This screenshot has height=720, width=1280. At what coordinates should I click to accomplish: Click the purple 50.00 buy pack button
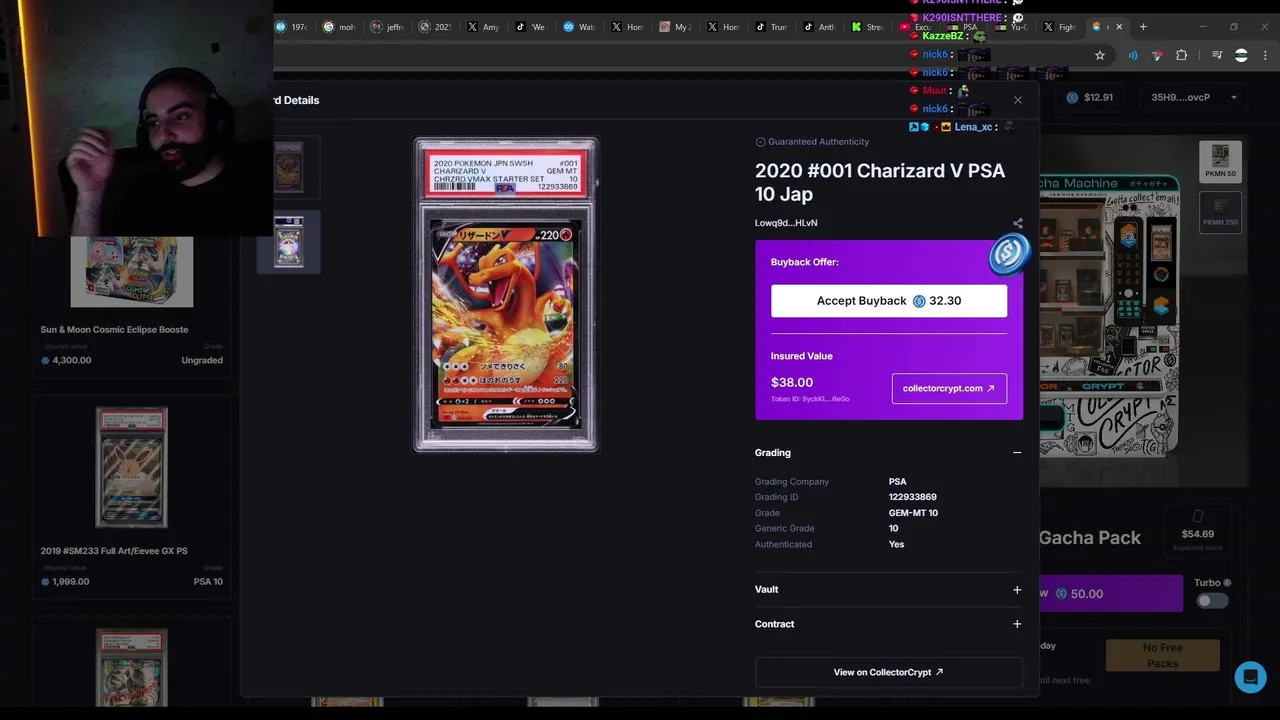coord(1110,593)
